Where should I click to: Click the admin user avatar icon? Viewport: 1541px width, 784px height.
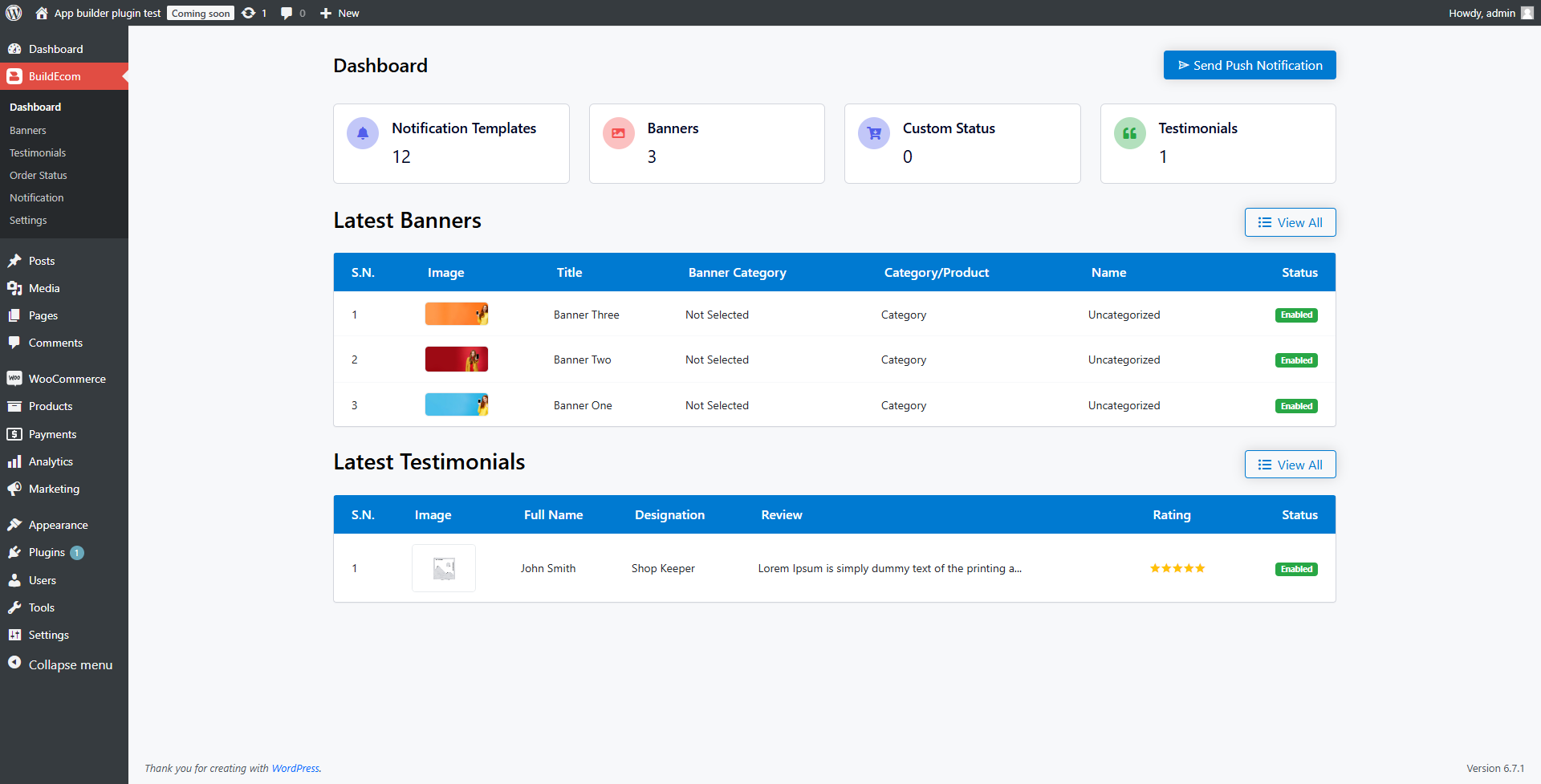pos(1527,13)
